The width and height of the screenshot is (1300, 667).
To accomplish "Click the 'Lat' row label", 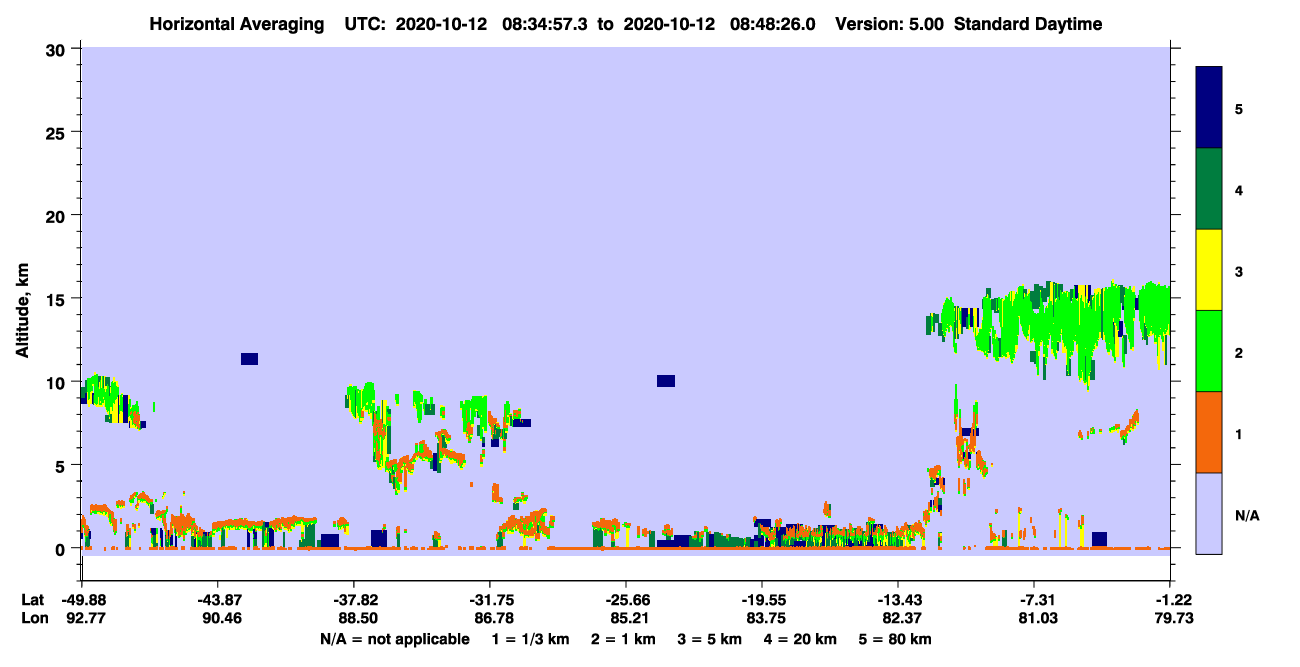I will [x=33, y=600].
